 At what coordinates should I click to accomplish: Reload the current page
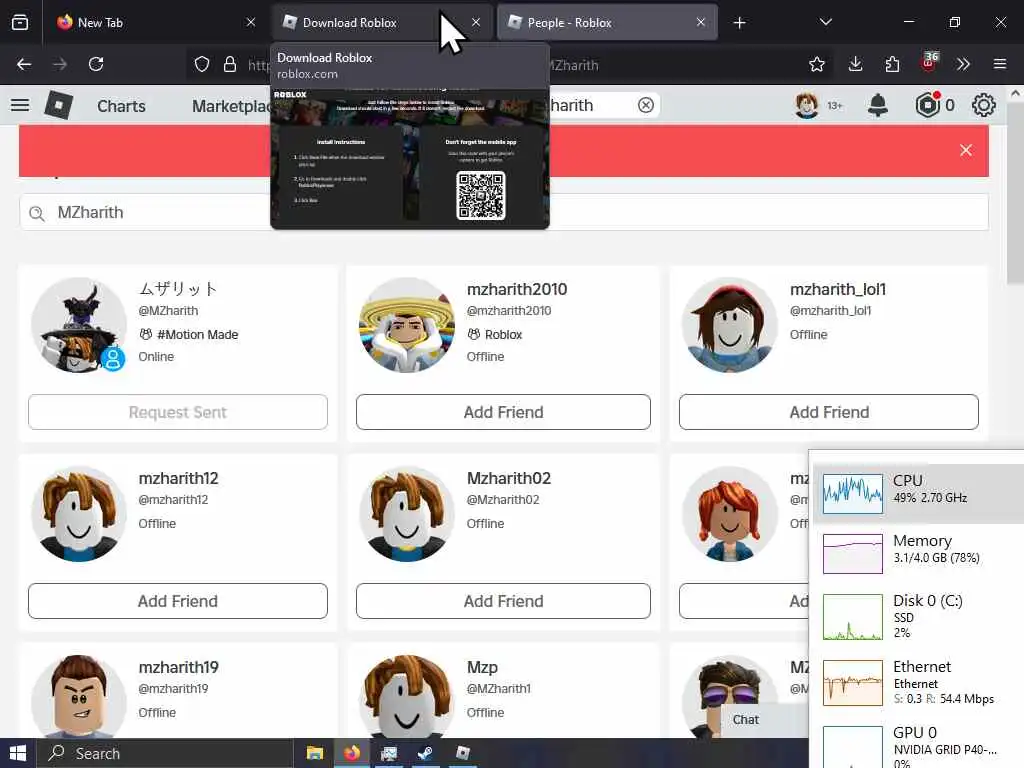click(96, 64)
